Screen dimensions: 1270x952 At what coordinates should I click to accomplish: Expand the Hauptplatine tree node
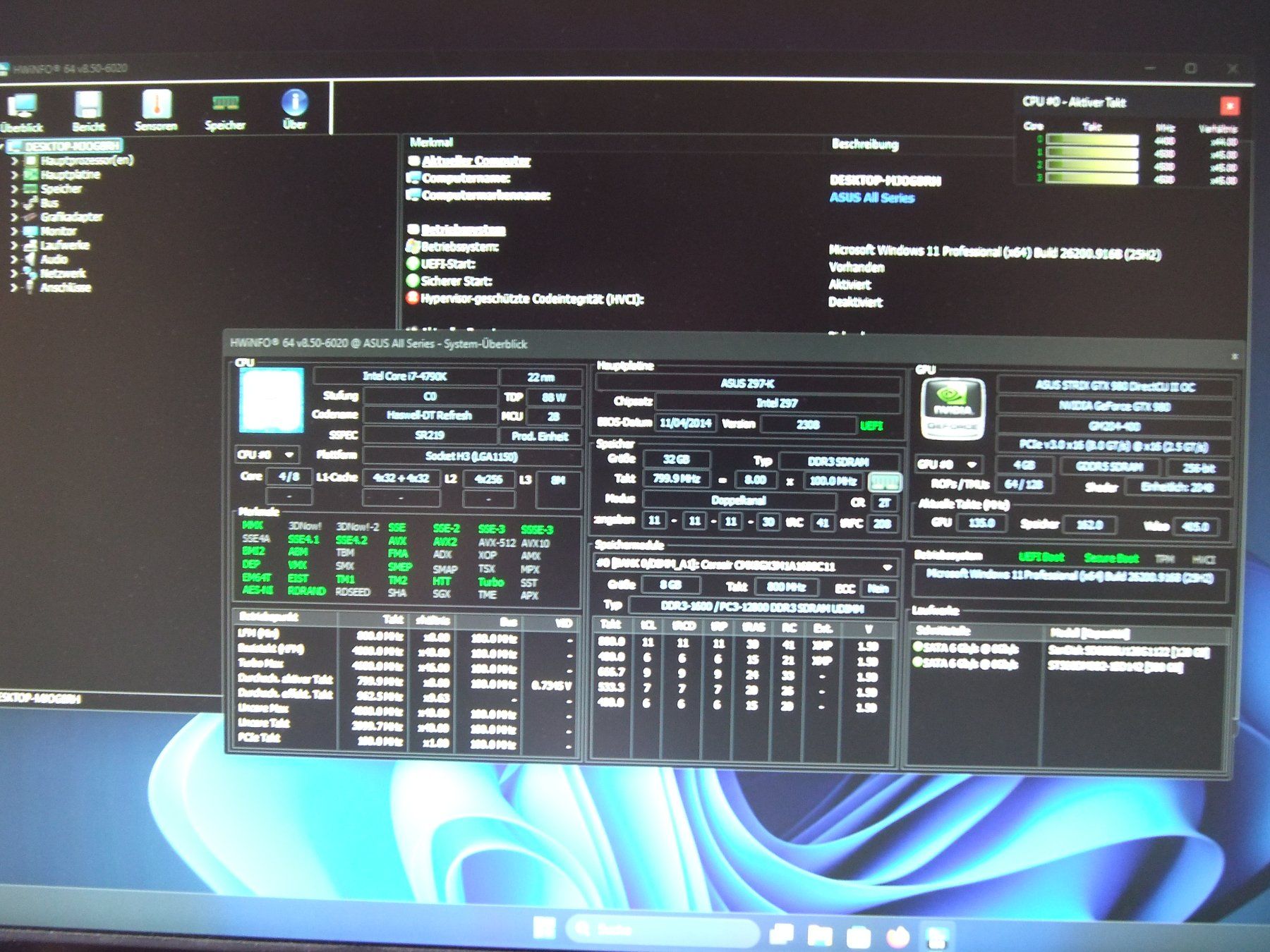pyautogui.click(x=14, y=175)
